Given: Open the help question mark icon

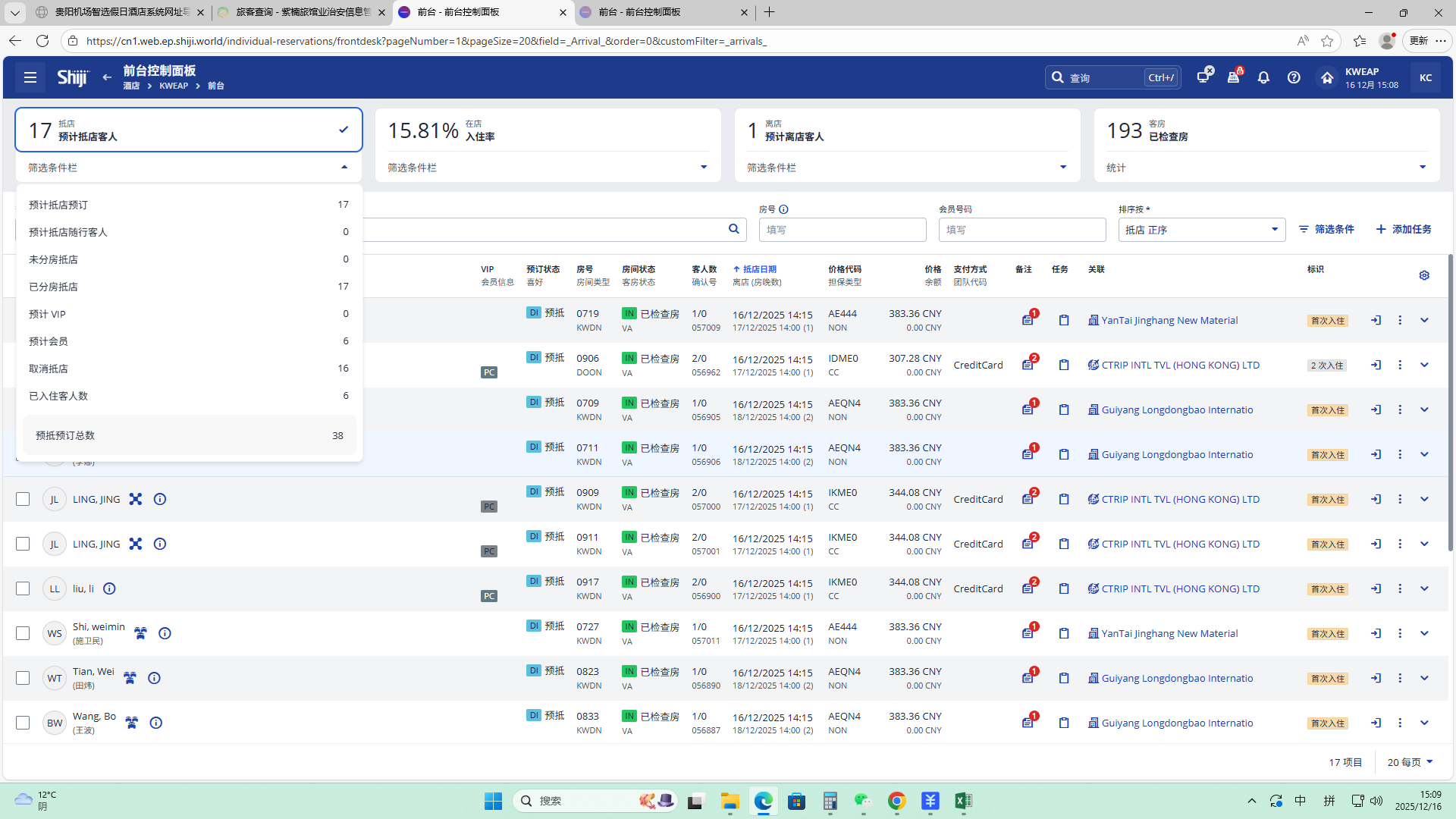Looking at the screenshot, I should pos(1294,77).
